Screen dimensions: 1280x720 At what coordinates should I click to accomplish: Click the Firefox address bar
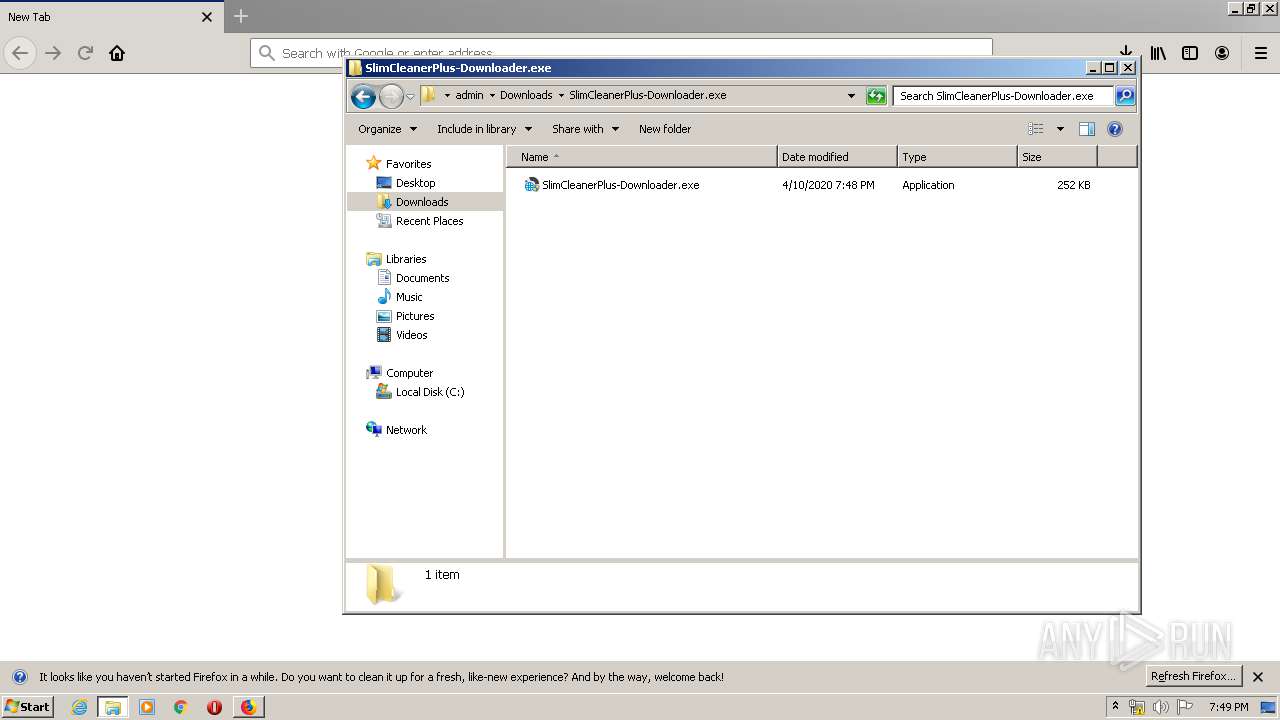[x=621, y=53]
